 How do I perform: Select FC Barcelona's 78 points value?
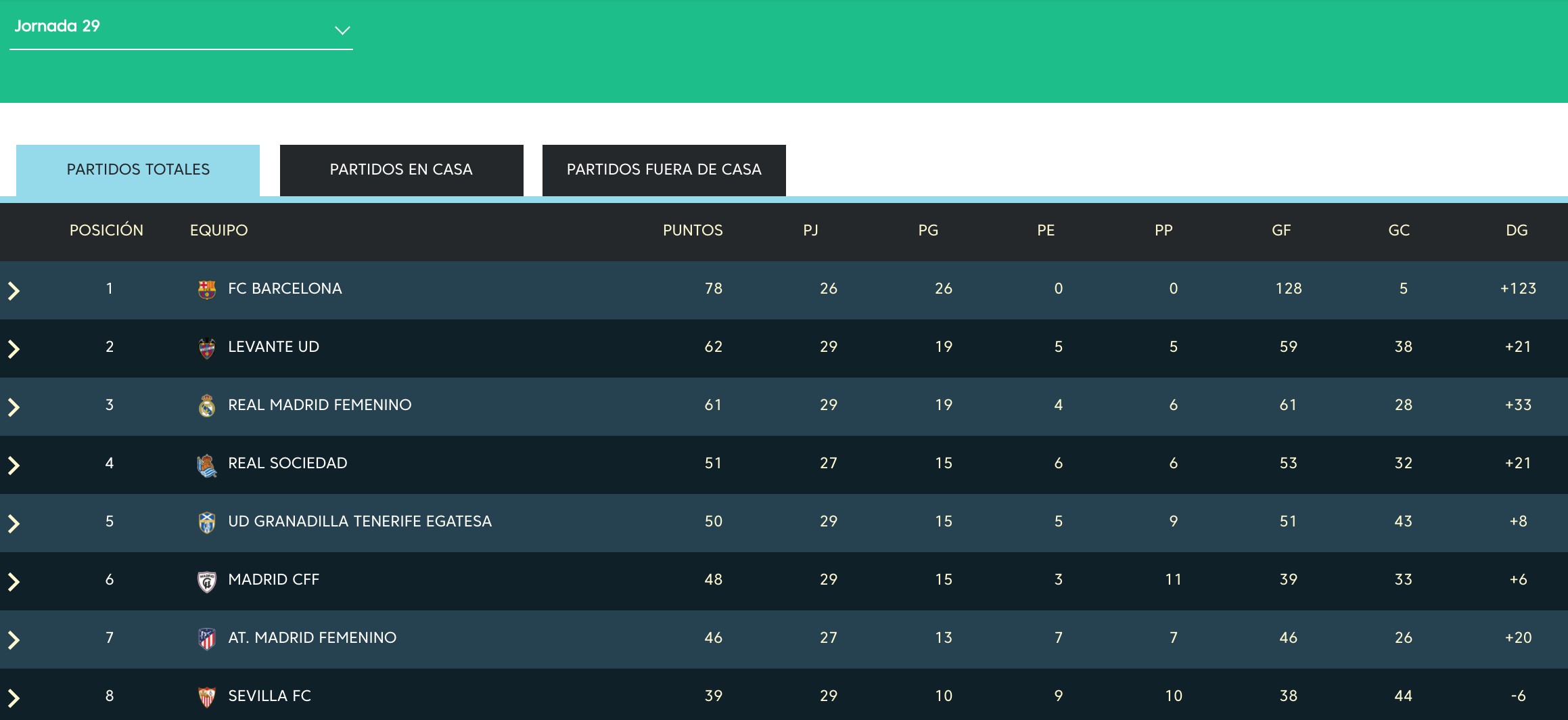[x=714, y=289]
